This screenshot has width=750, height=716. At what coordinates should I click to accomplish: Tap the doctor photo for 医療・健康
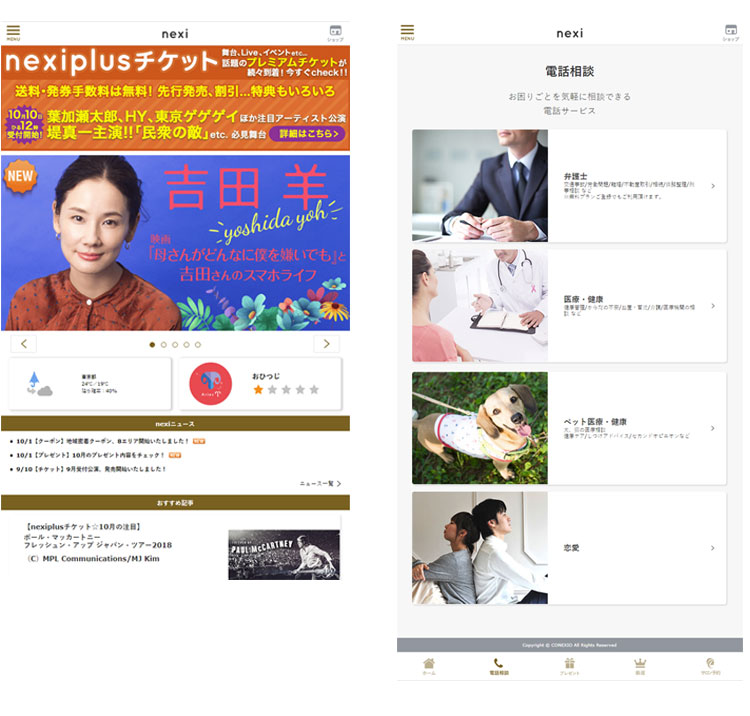tap(480, 305)
